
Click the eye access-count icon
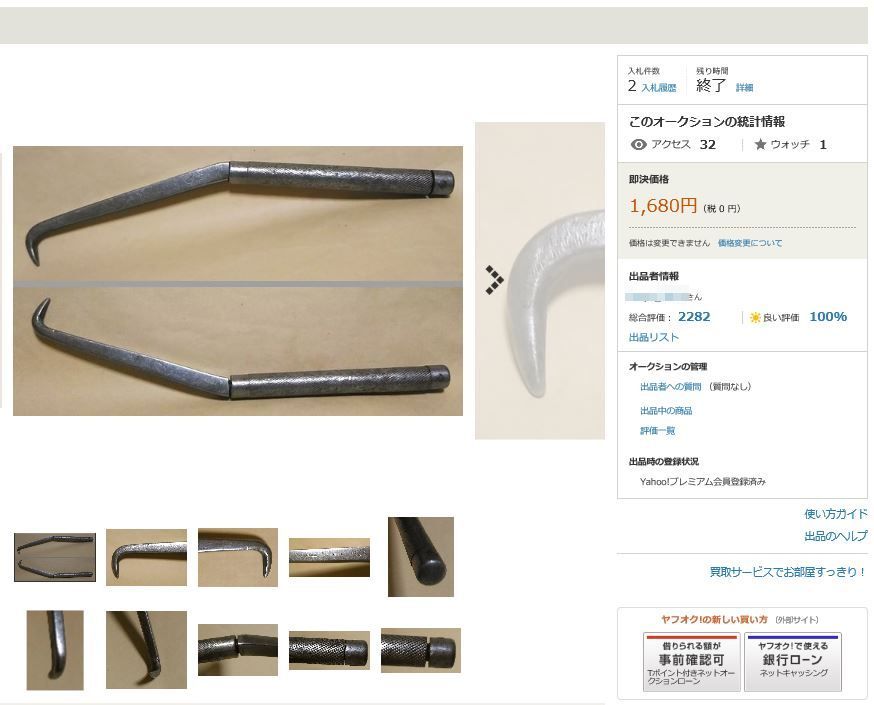[638, 144]
